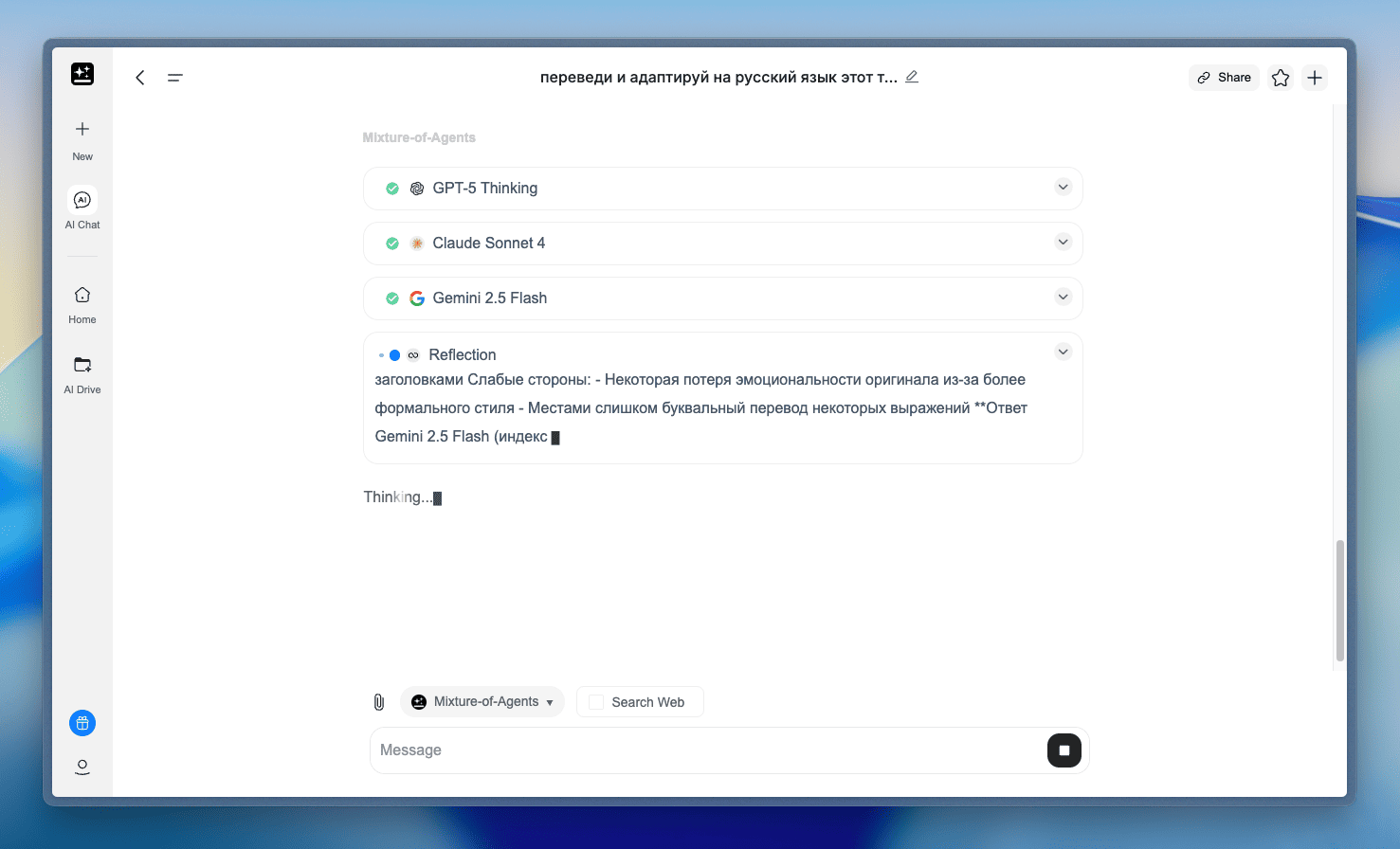
Task: Click the back arrow
Action: [140, 78]
